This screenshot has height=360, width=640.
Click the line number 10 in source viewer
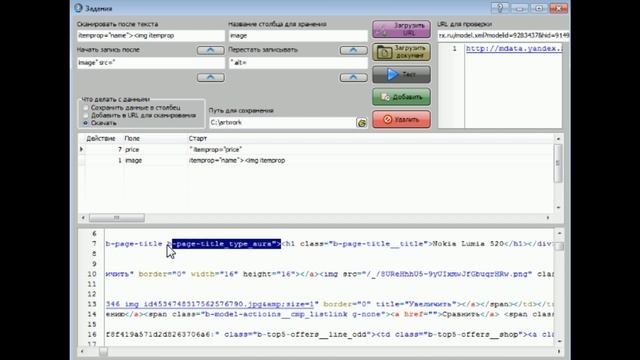pyautogui.click(x=92, y=274)
